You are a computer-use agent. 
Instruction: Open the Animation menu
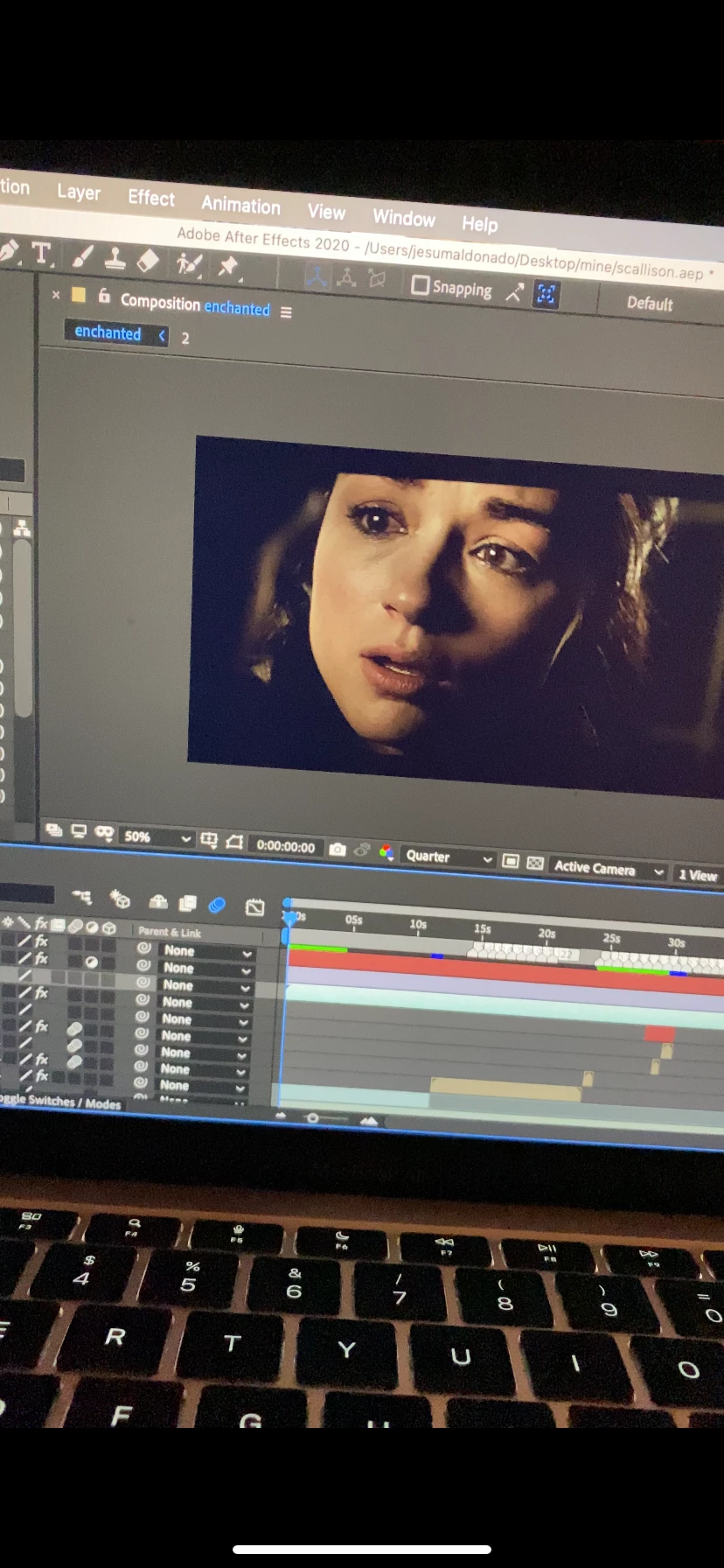(x=240, y=205)
